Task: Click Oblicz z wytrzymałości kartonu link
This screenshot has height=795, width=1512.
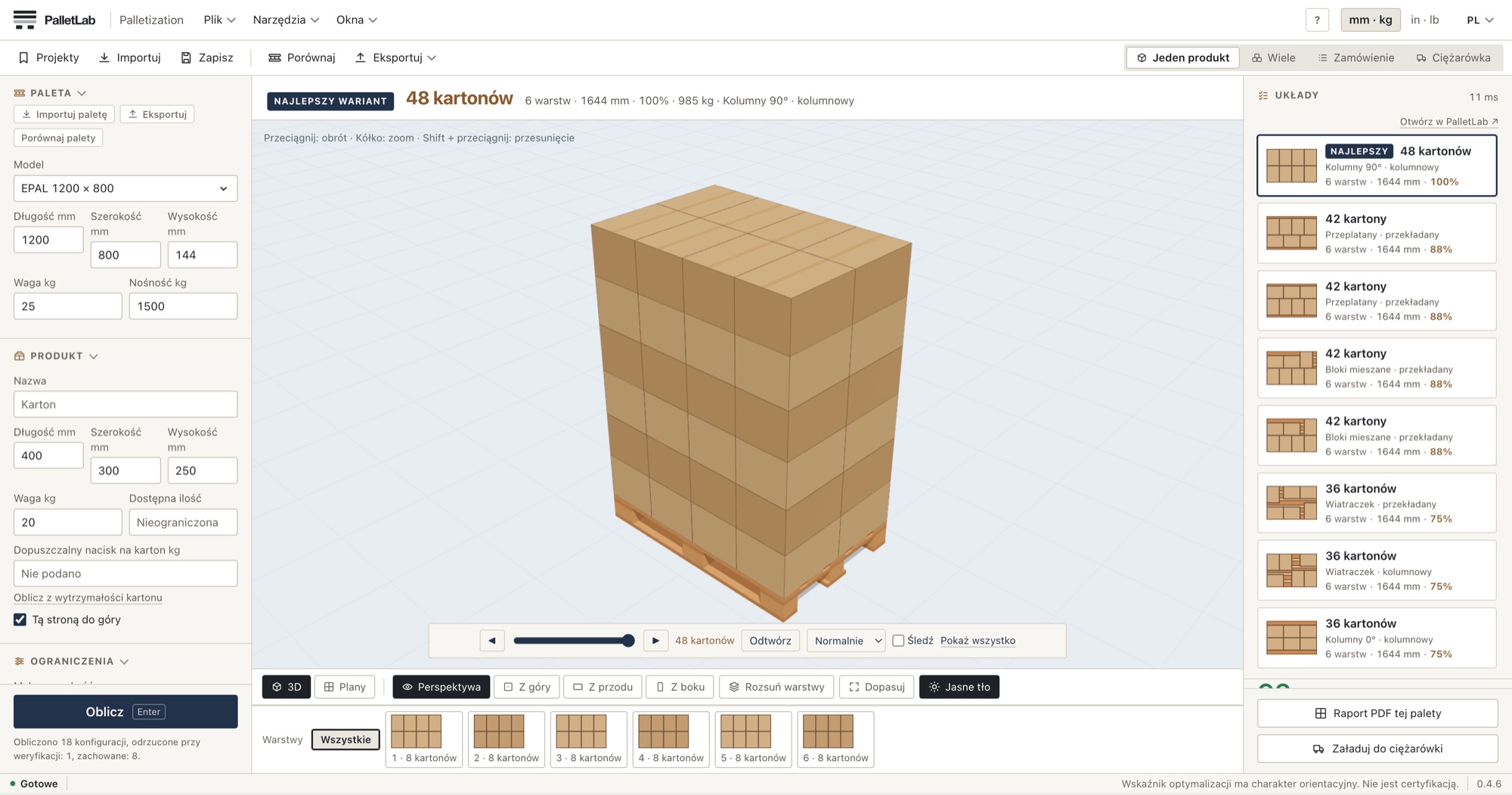Action: click(x=88, y=598)
